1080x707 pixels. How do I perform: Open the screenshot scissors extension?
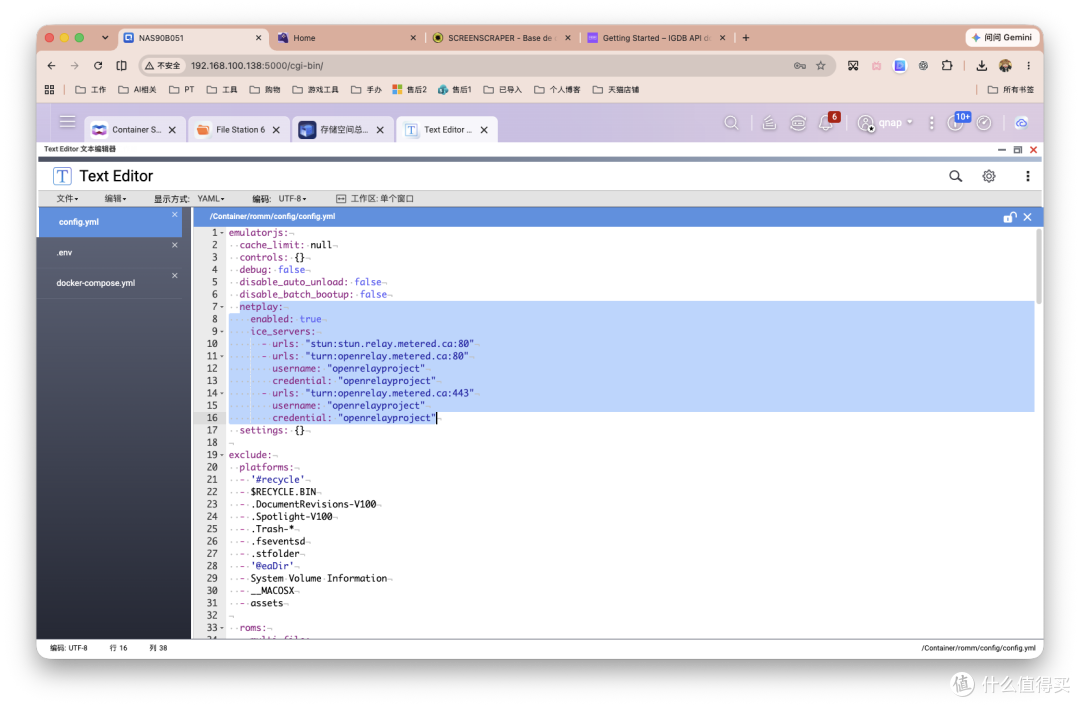[x=853, y=65]
